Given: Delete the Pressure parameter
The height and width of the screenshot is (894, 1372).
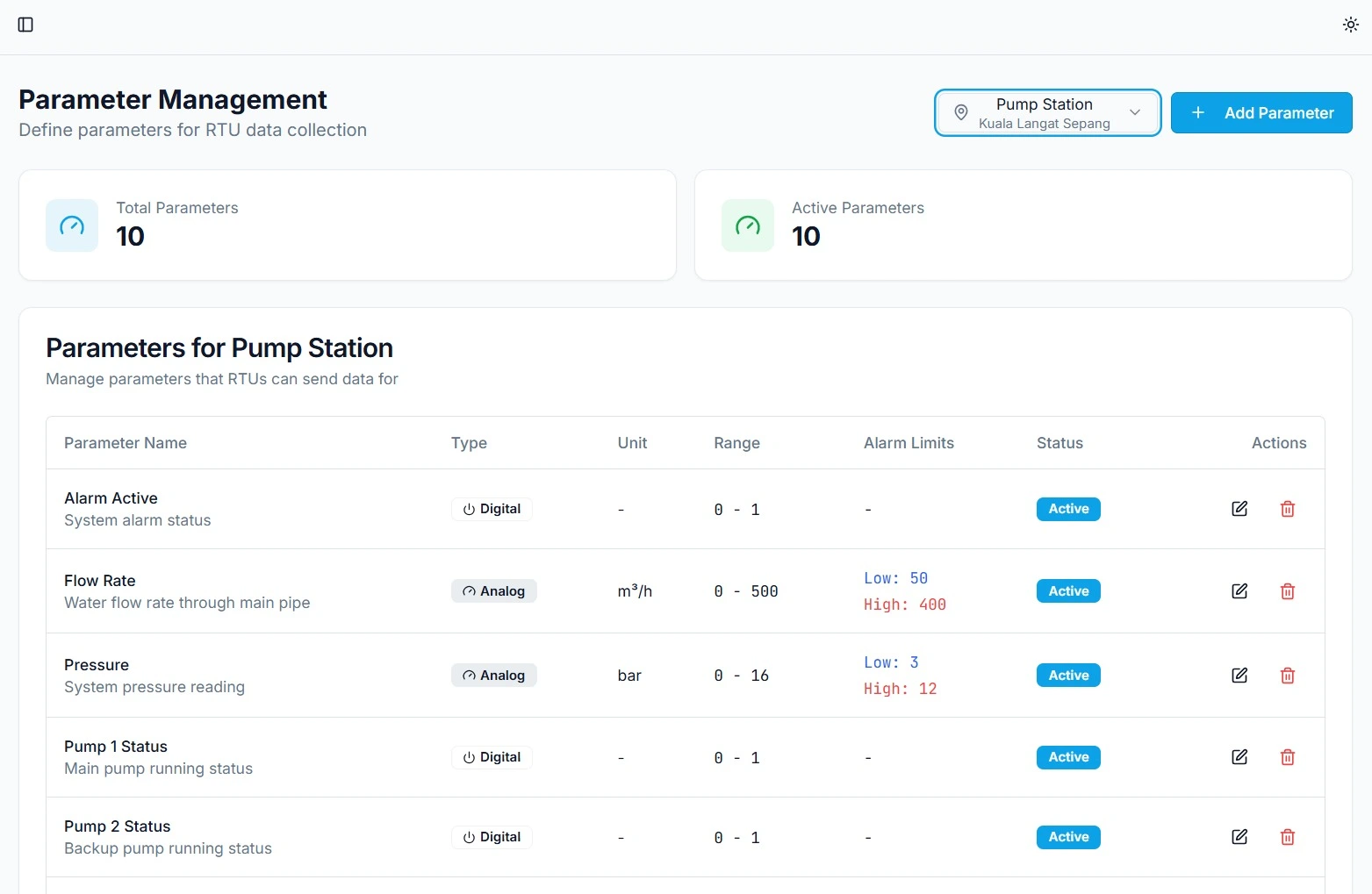Looking at the screenshot, I should coord(1288,676).
